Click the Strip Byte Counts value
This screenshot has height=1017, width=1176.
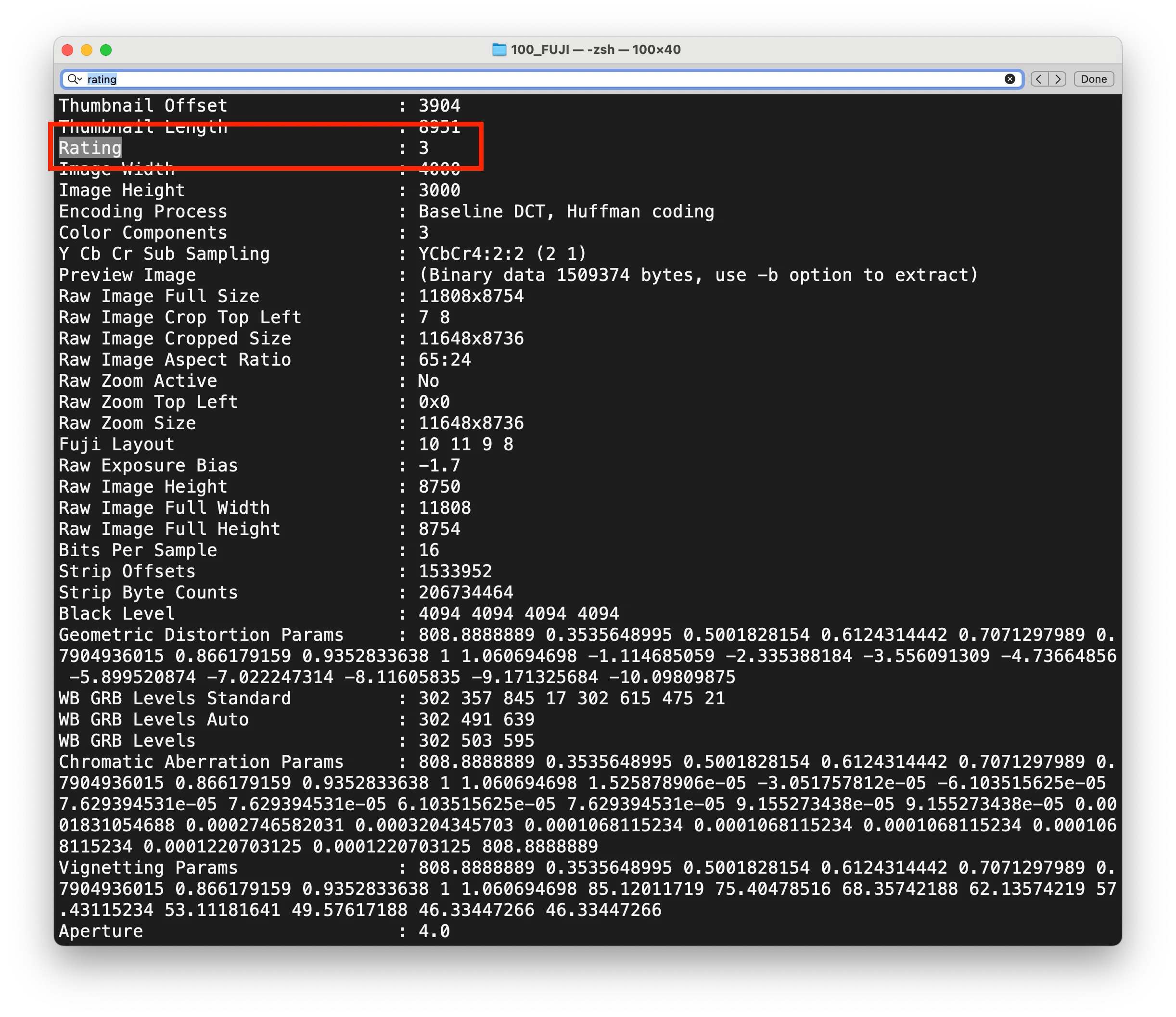coord(465,593)
